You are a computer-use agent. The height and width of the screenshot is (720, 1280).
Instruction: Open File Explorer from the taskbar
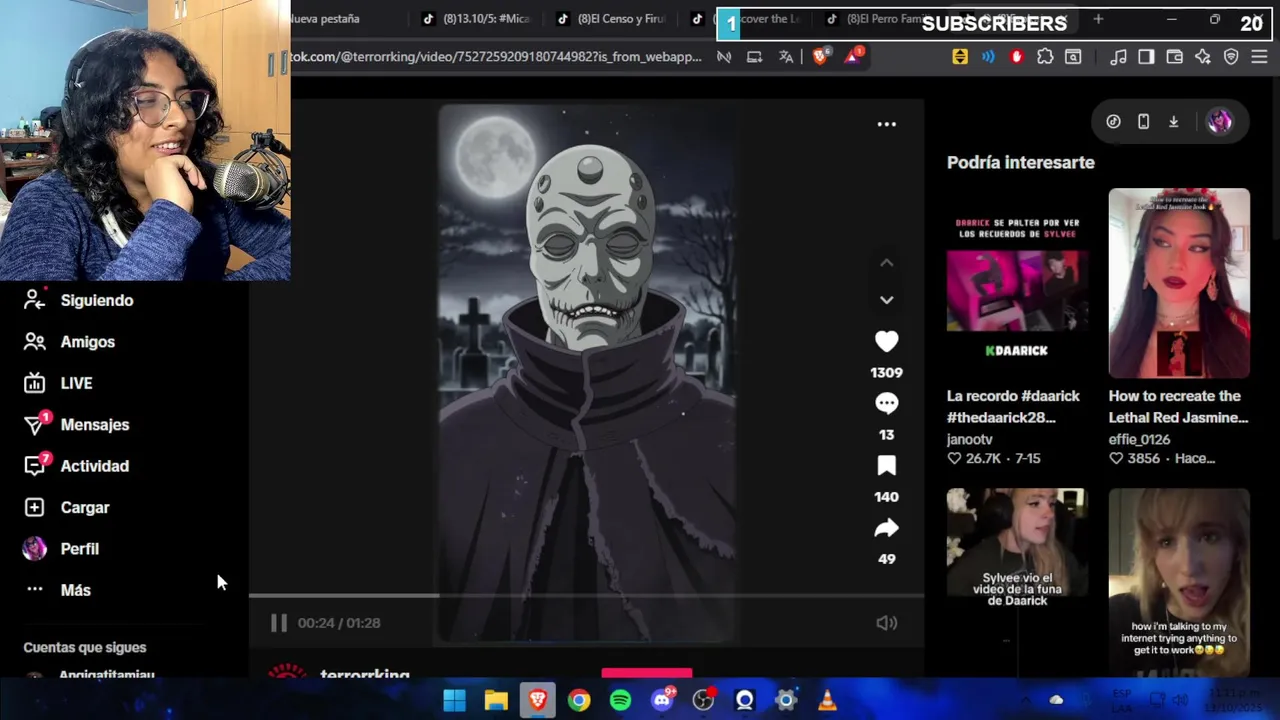click(496, 700)
